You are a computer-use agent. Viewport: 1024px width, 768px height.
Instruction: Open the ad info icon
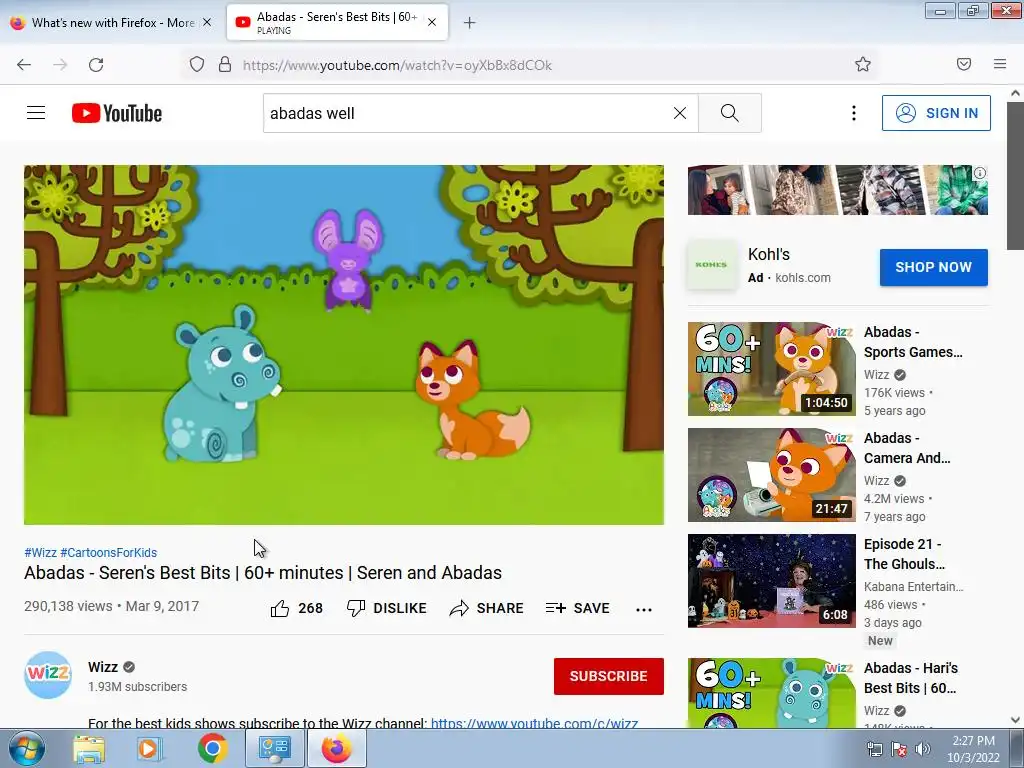tap(980, 173)
